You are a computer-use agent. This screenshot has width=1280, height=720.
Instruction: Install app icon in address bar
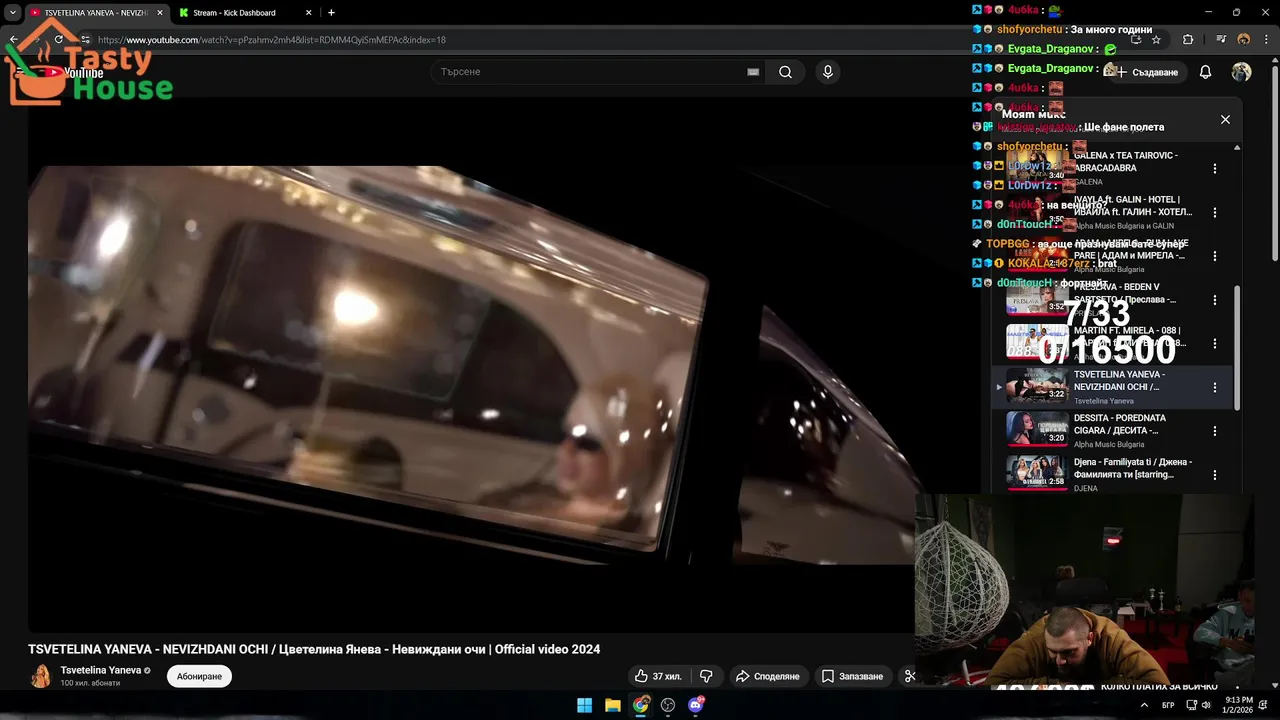point(1135,40)
